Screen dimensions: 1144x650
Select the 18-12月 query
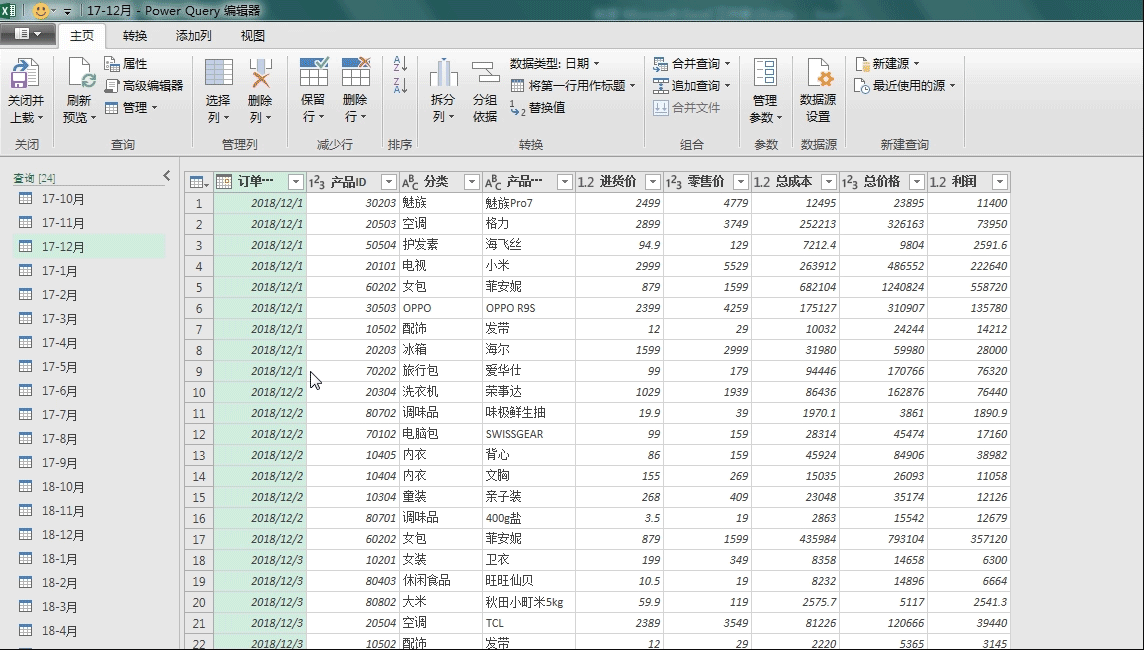coord(90,535)
